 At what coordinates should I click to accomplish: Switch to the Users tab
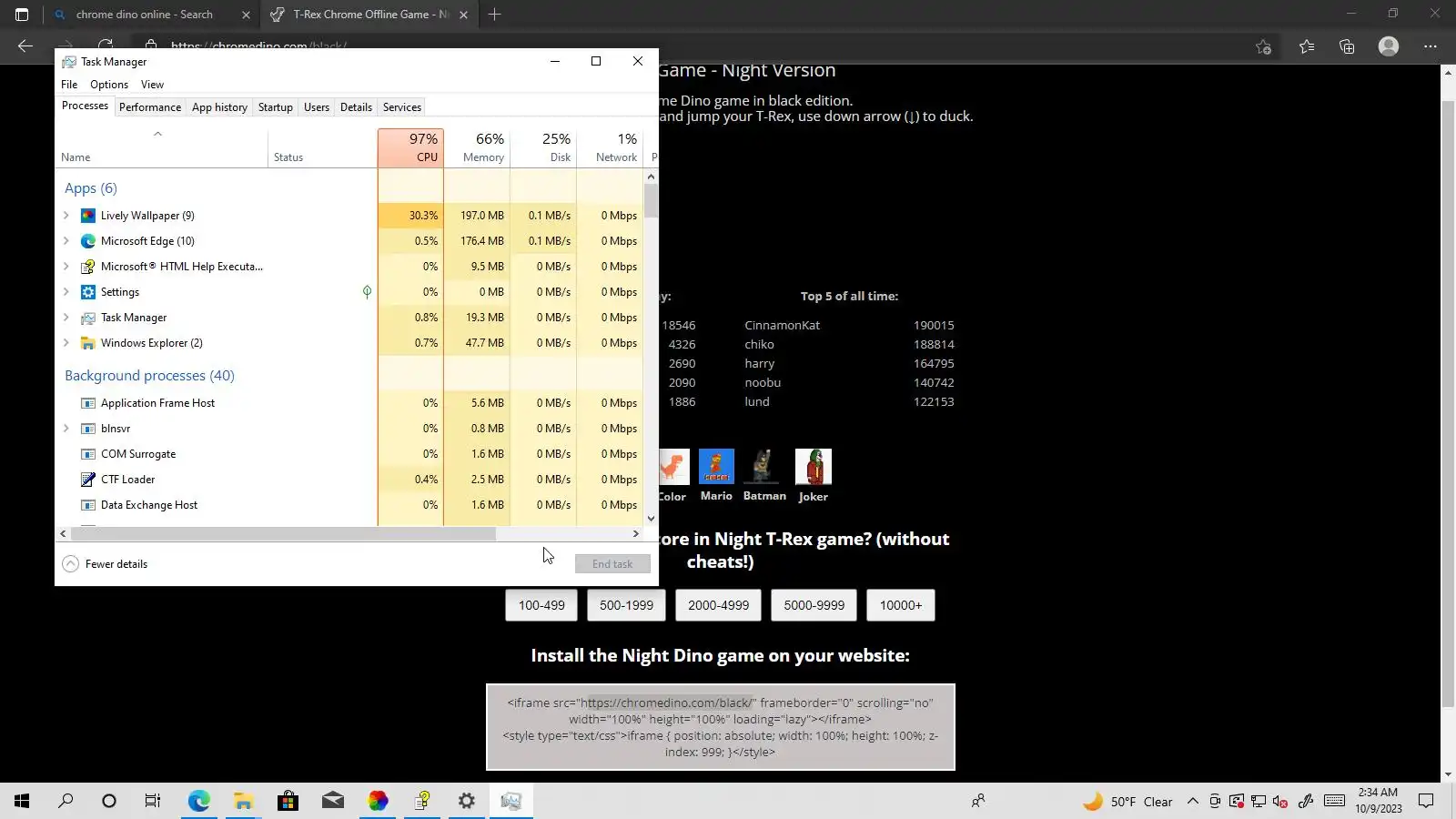point(317,107)
